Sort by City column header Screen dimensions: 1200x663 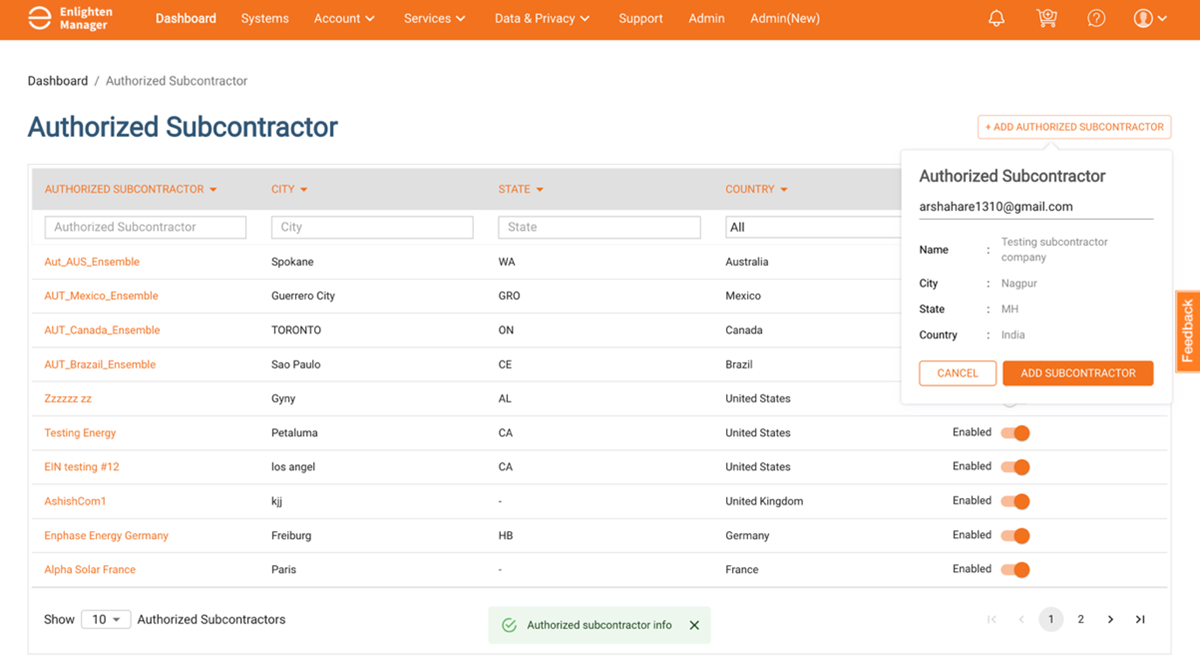click(289, 189)
